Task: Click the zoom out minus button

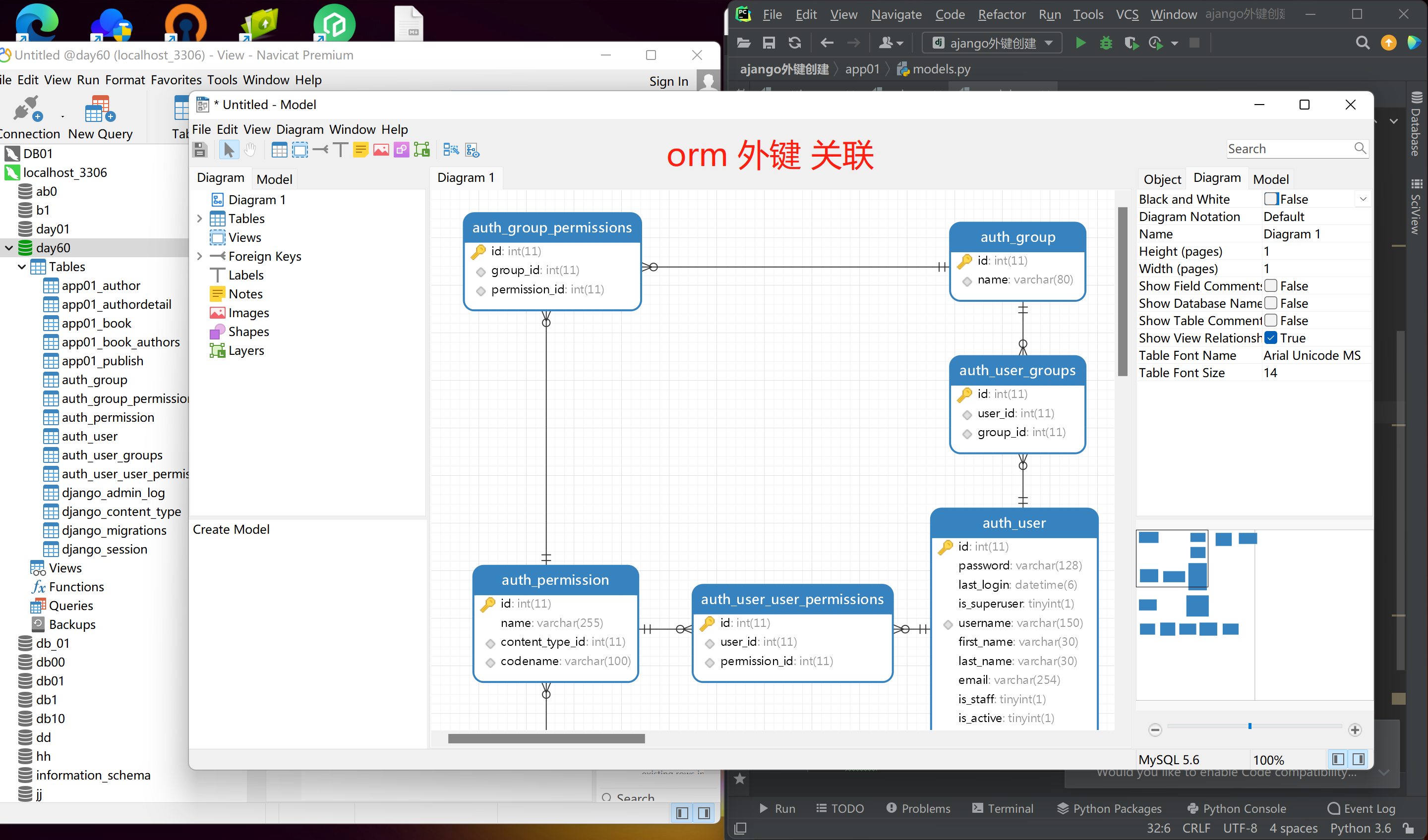Action: point(1155,729)
